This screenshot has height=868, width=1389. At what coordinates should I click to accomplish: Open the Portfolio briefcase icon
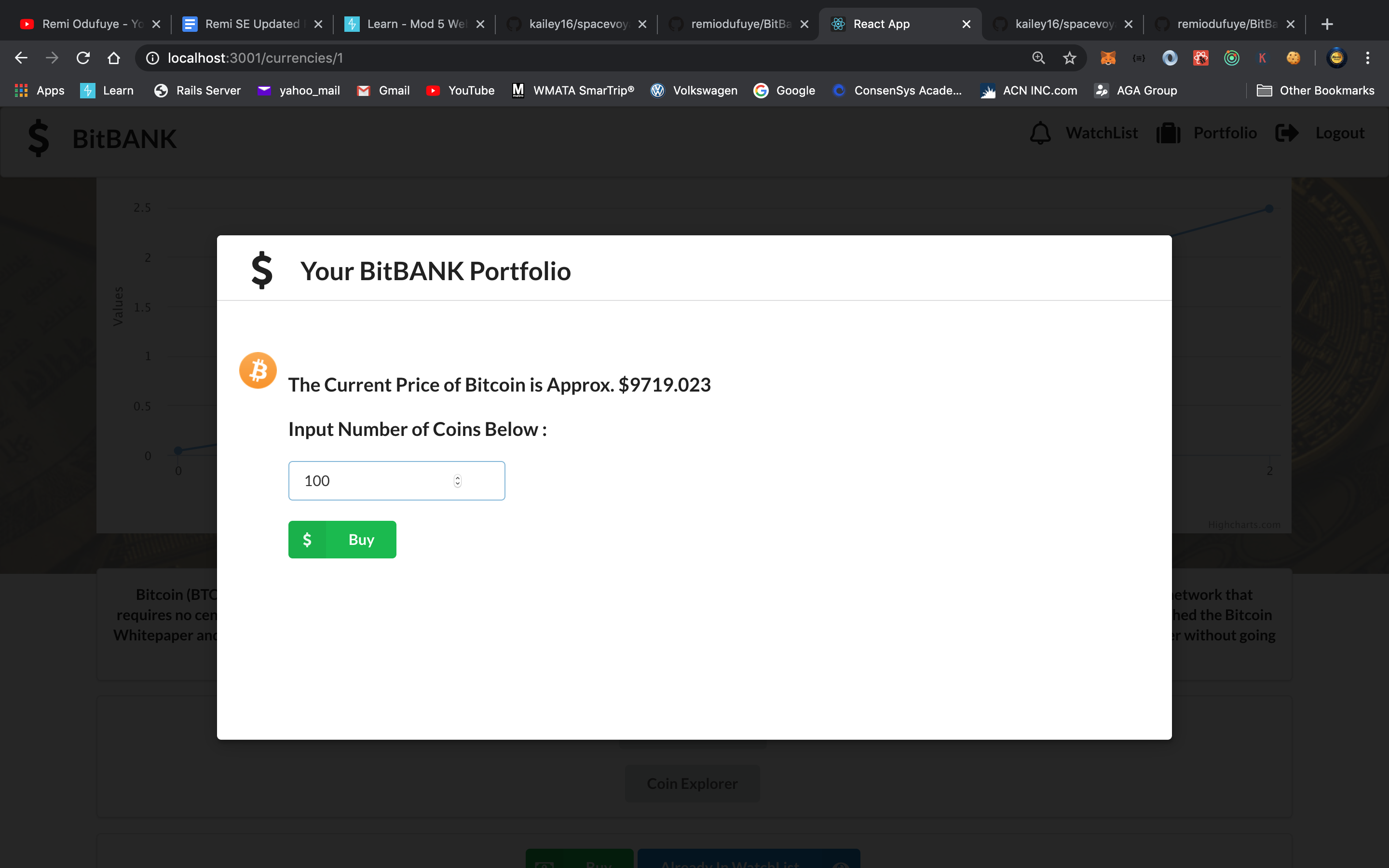tap(1168, 133)
